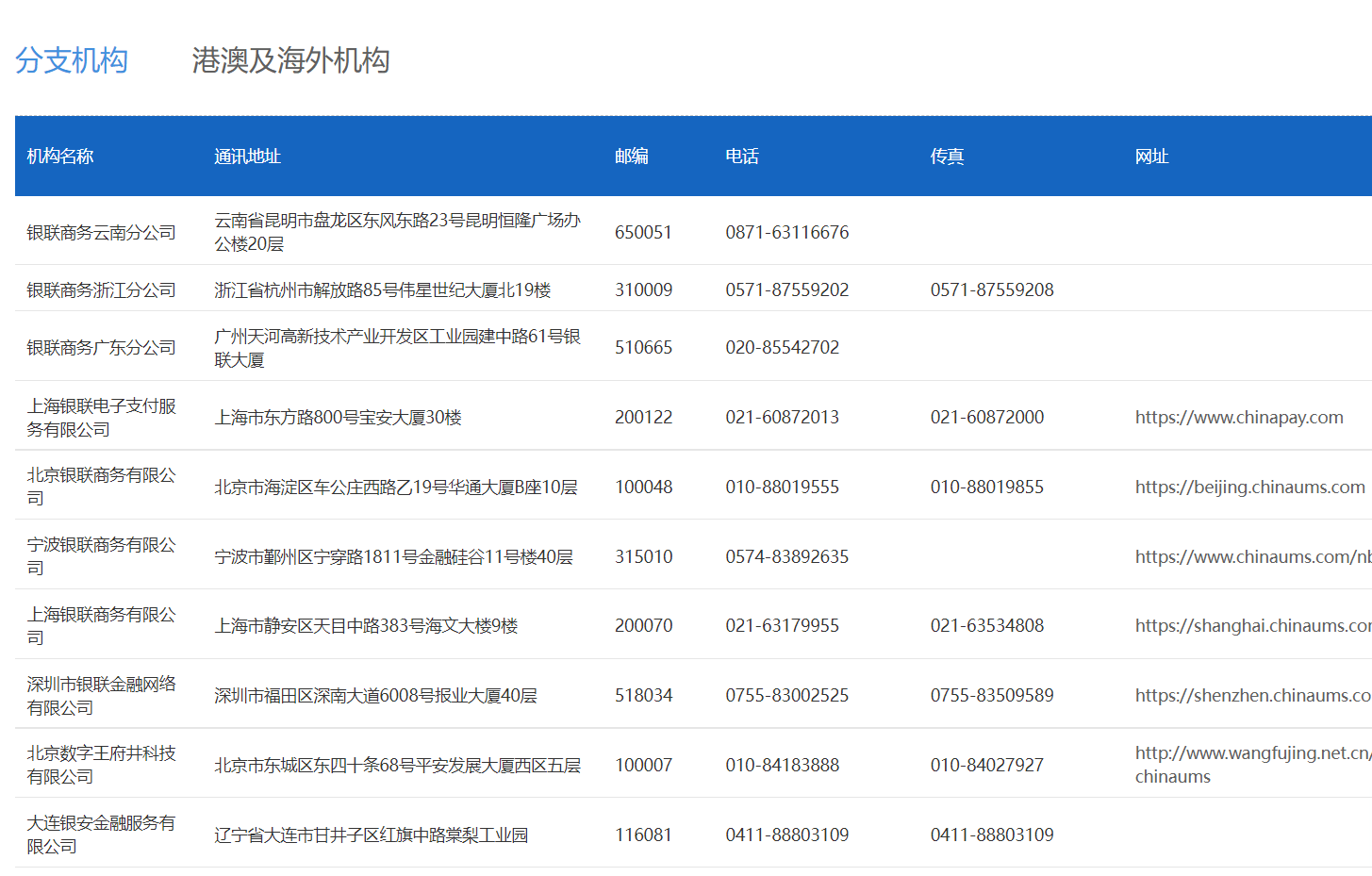
Task: Click fax number 0571-87559208
Action: (x=992, y=289)
